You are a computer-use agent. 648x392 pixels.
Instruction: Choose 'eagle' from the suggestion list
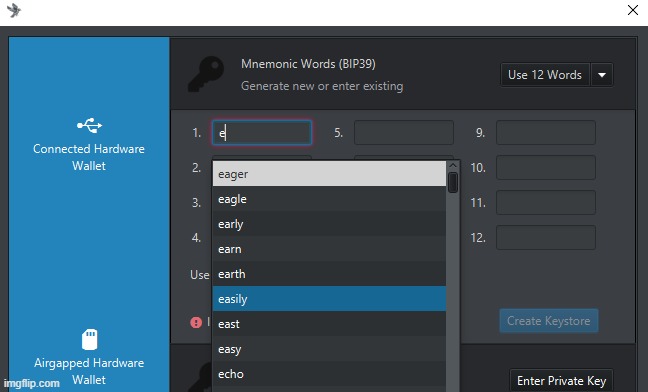329,199
